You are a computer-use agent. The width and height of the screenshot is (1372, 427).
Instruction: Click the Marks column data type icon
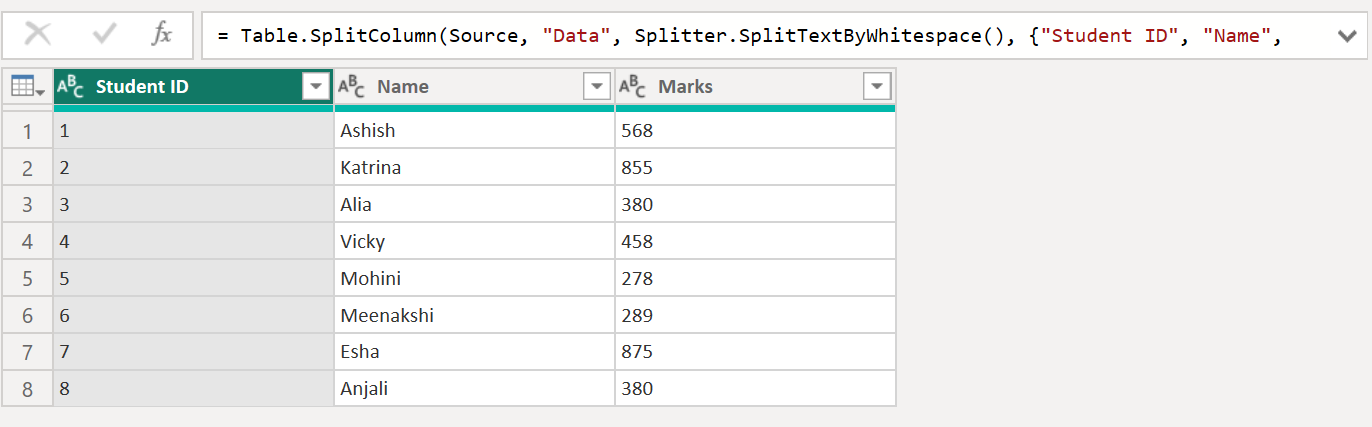pos(633,87)
